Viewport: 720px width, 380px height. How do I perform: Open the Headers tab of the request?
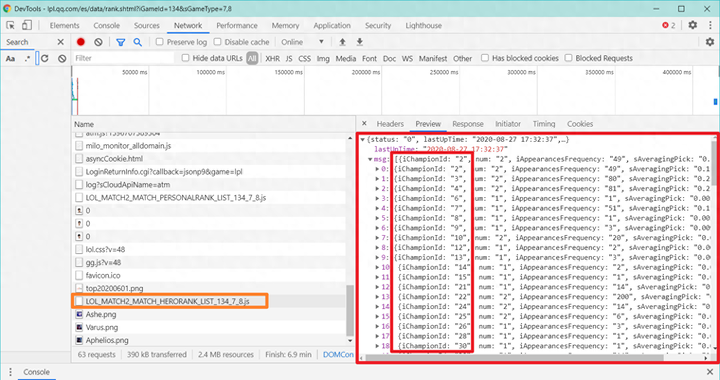tap(390, 124)
